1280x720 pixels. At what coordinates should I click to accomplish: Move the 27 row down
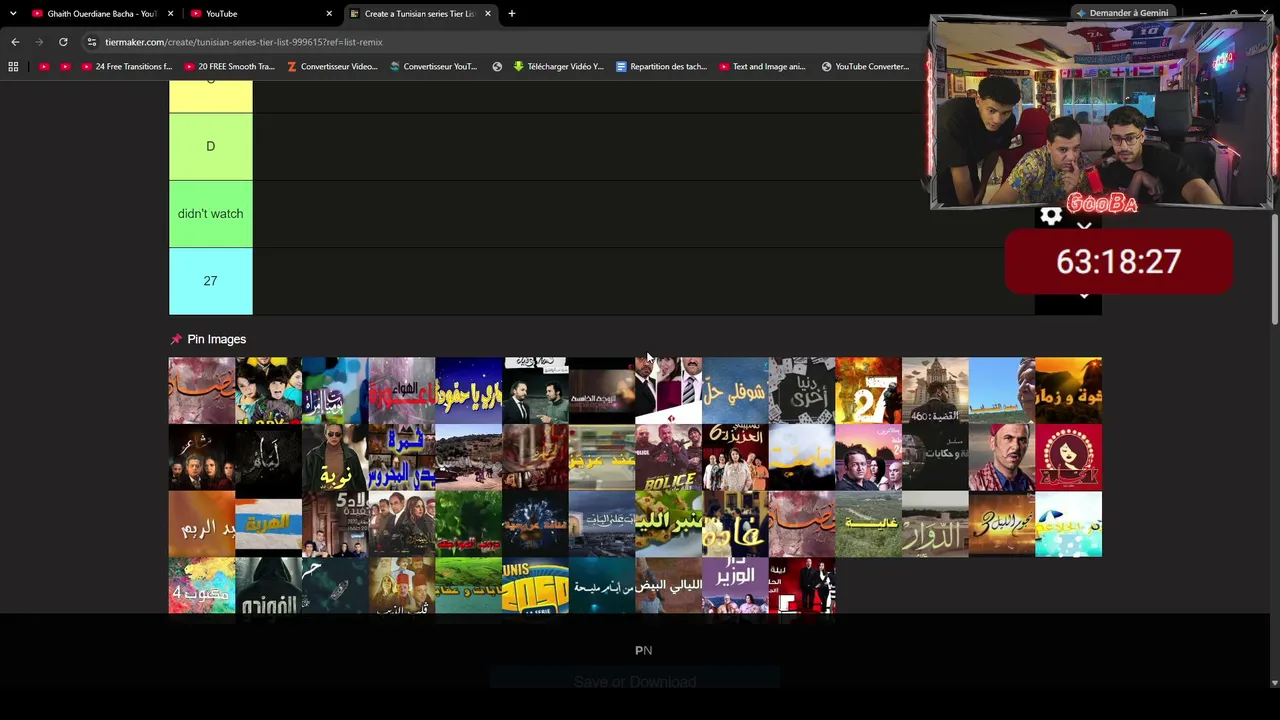pos(1084,296)
